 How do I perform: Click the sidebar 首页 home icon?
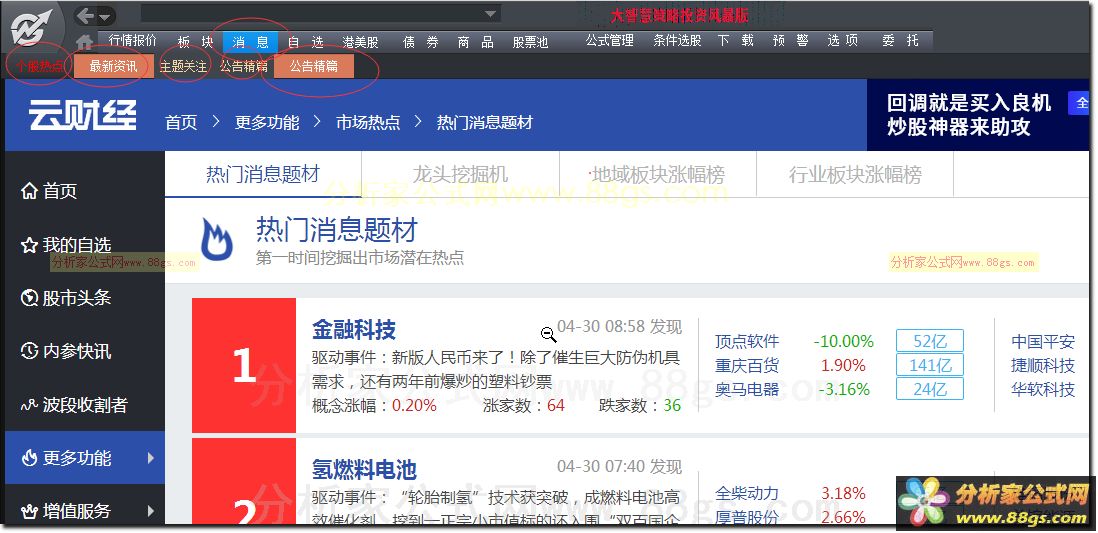tap(29, 191)
